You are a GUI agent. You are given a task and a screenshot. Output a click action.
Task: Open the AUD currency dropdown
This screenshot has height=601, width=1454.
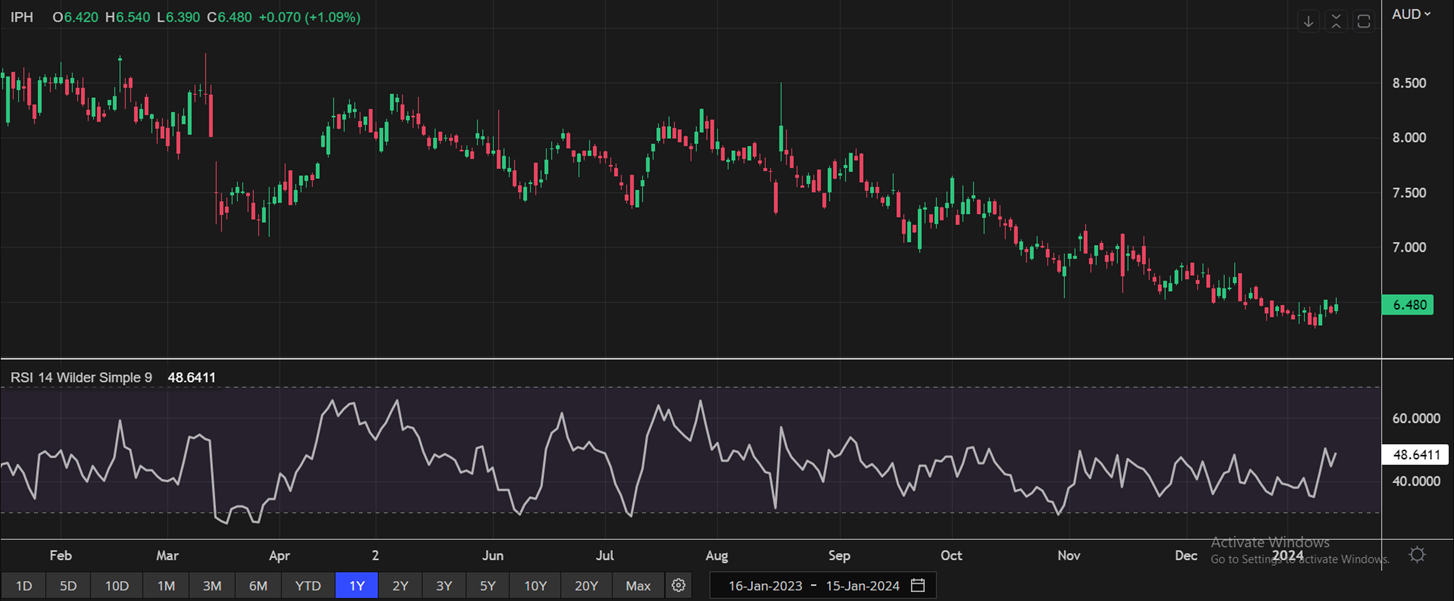click(1412, 15)
